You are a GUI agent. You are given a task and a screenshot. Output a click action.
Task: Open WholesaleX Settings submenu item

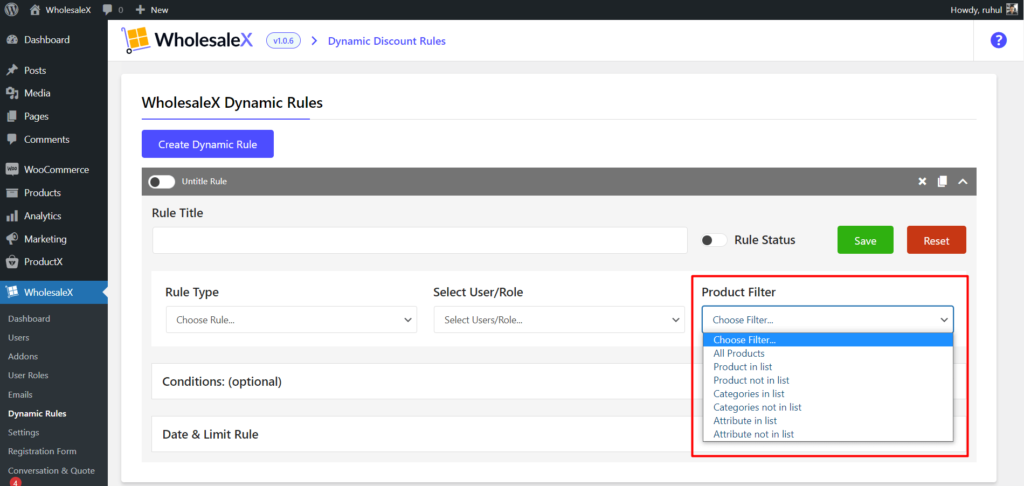pyautogui.click(x=24, y=432)
